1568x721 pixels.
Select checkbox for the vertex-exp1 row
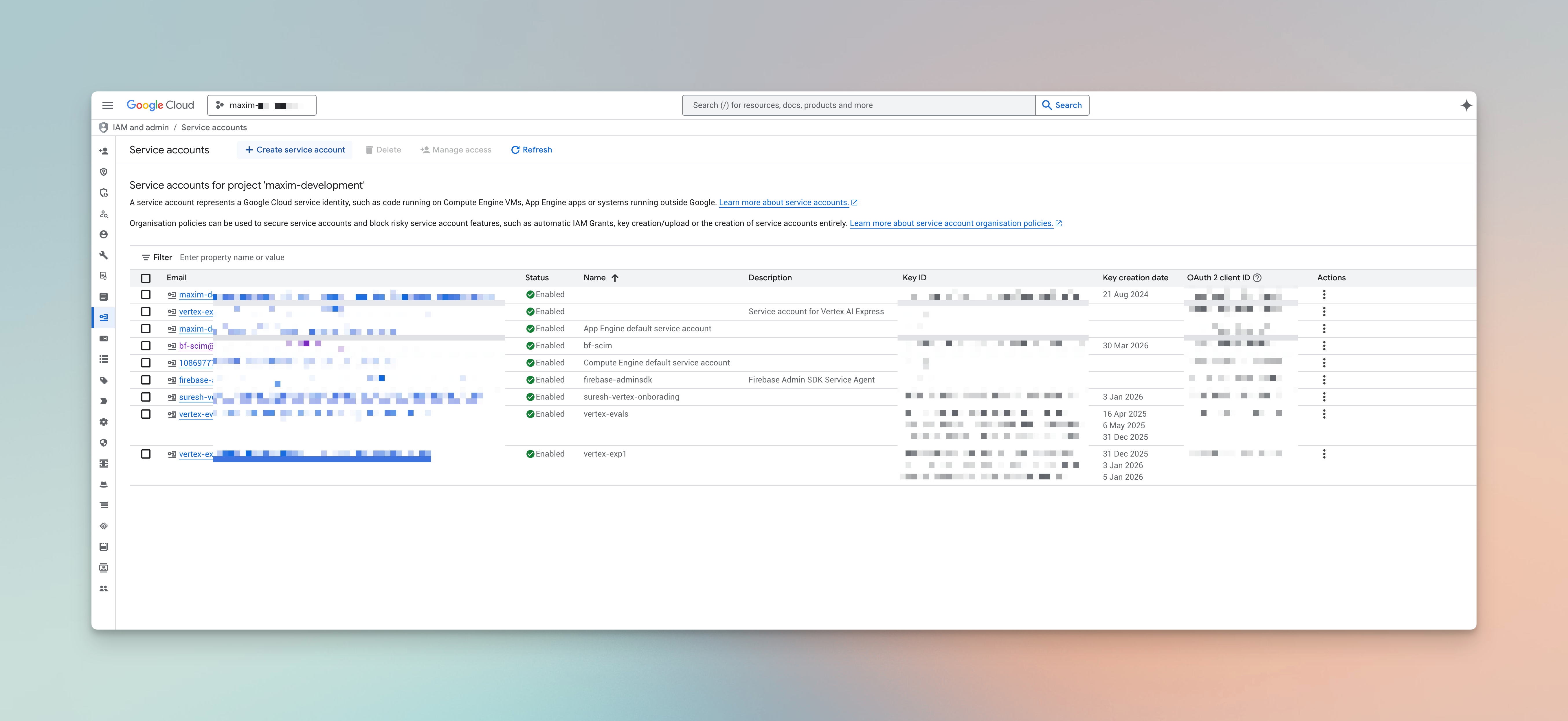[146, 454]
